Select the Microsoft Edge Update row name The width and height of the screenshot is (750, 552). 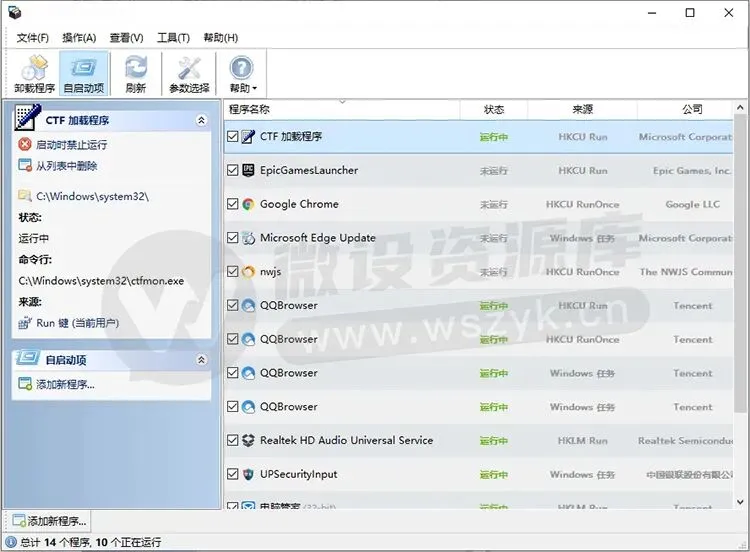(318, 238)
